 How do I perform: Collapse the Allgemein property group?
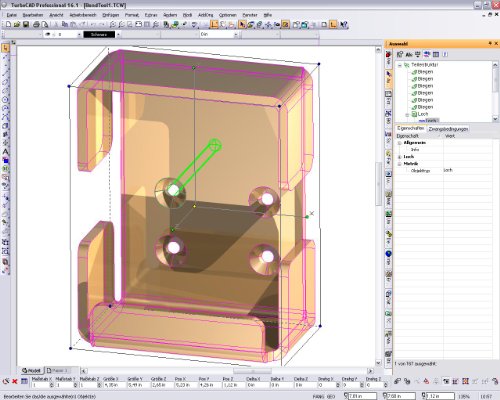[x=400, y=143]
